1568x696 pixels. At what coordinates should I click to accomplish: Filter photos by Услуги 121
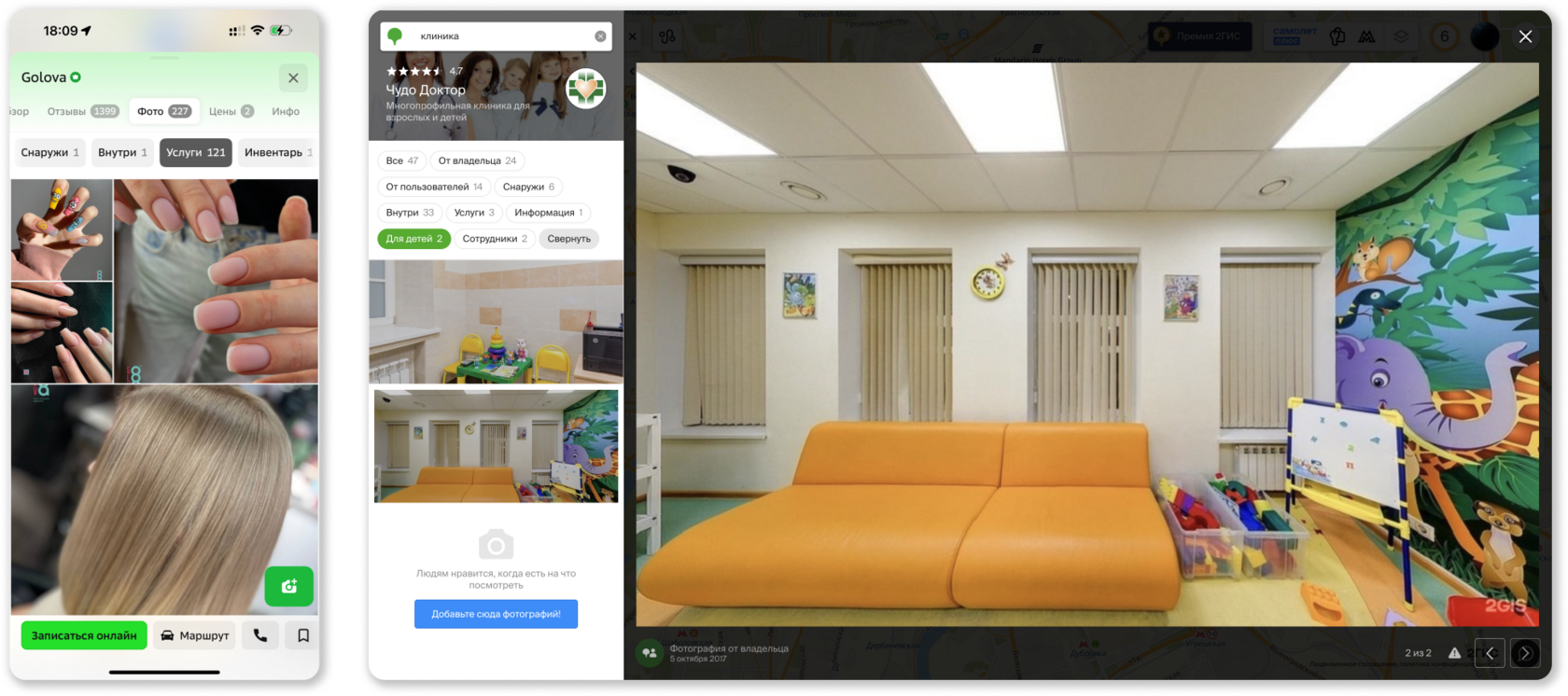tap(196, 152)
